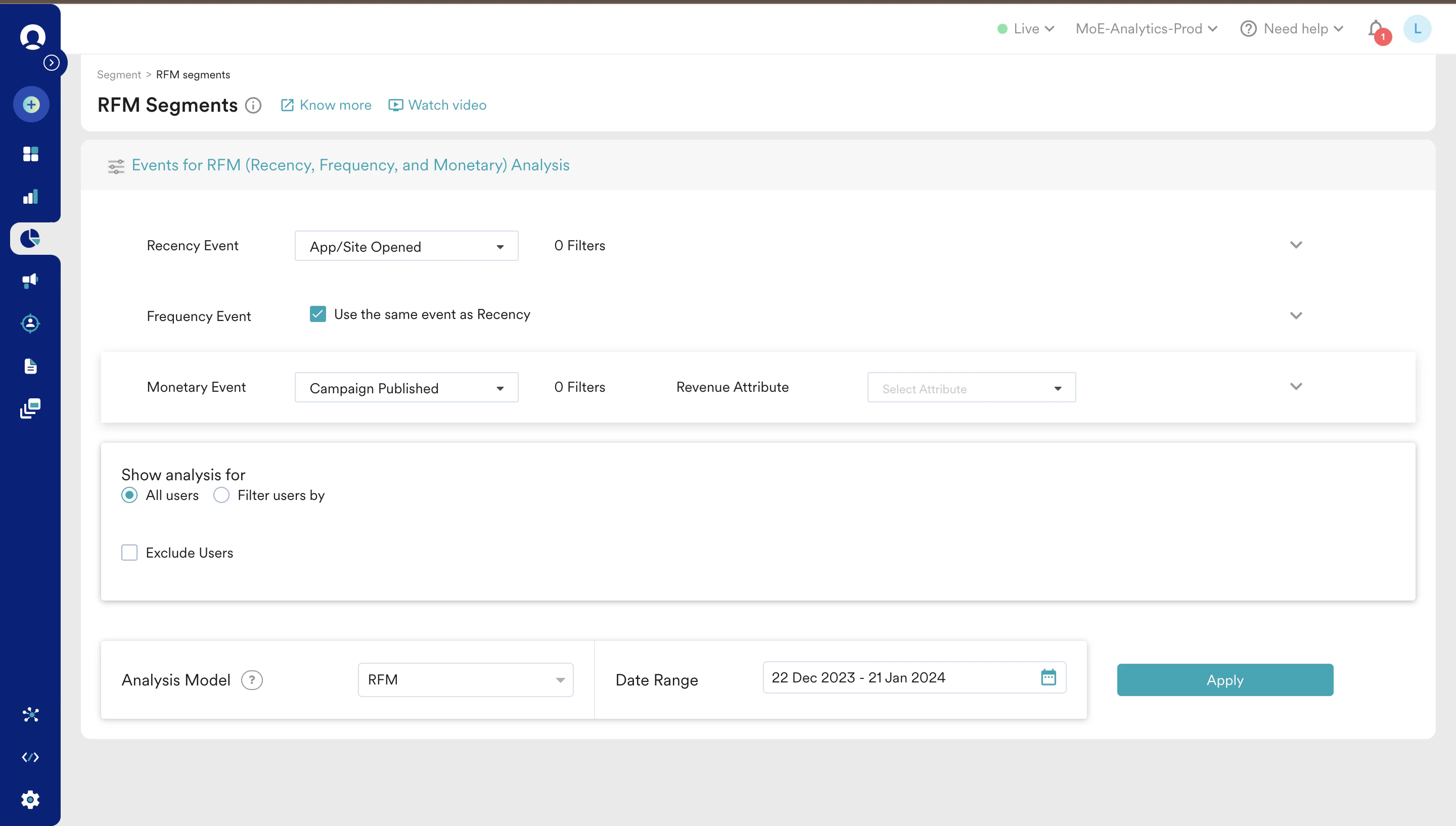
Task: Click the notification bell icon
Action: 1376,28
